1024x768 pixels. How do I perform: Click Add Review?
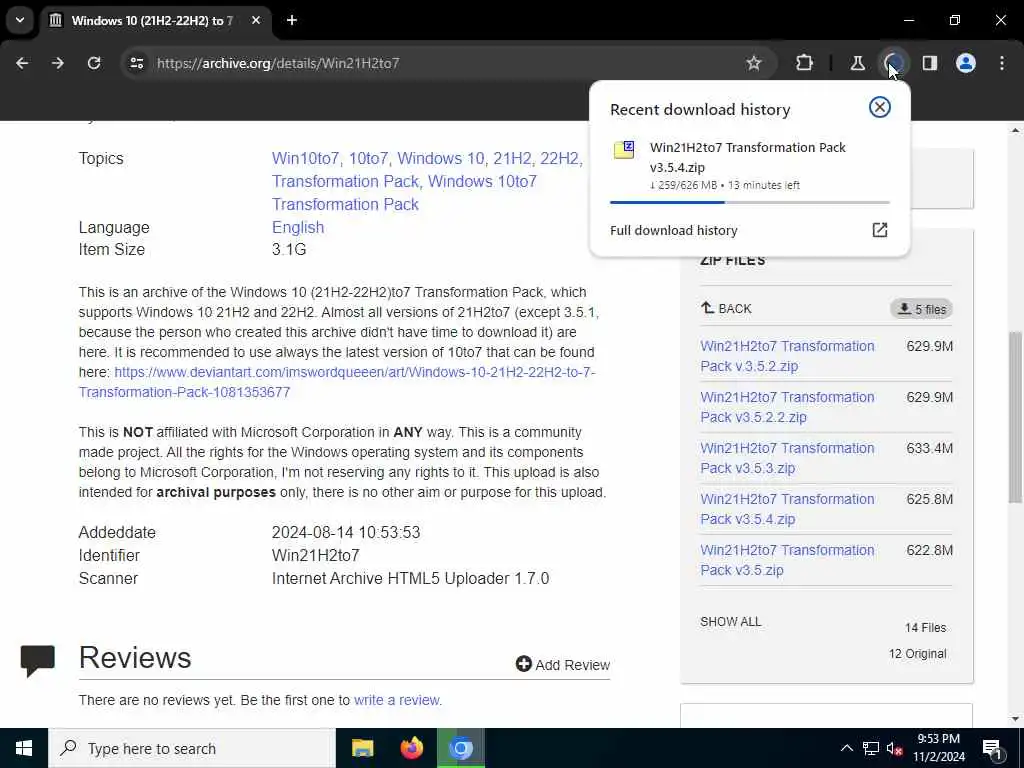562,665
